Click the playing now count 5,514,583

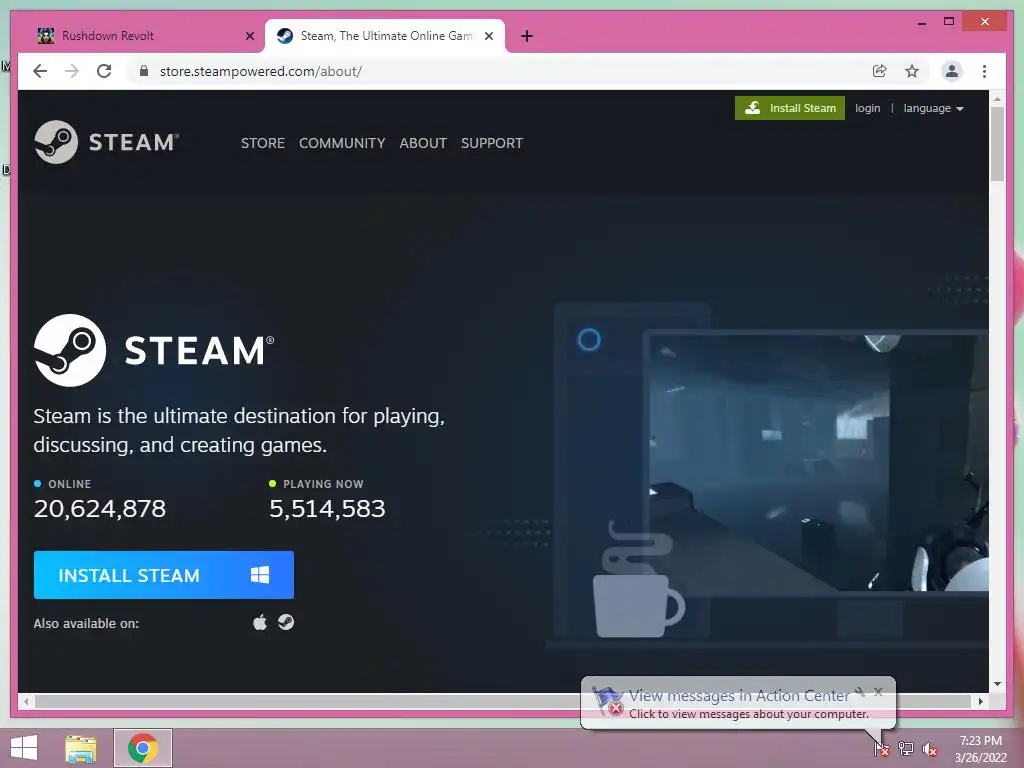(x=327, y=509)
